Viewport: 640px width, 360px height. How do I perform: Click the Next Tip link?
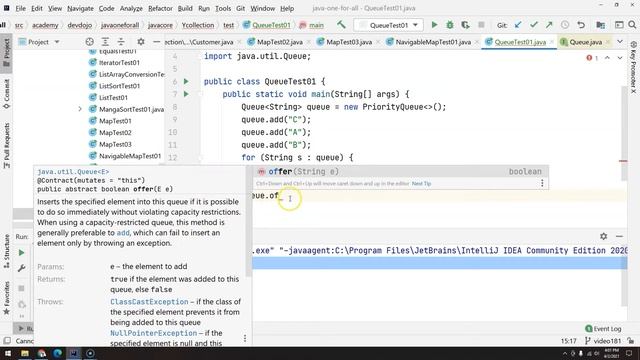pos(421,184)
